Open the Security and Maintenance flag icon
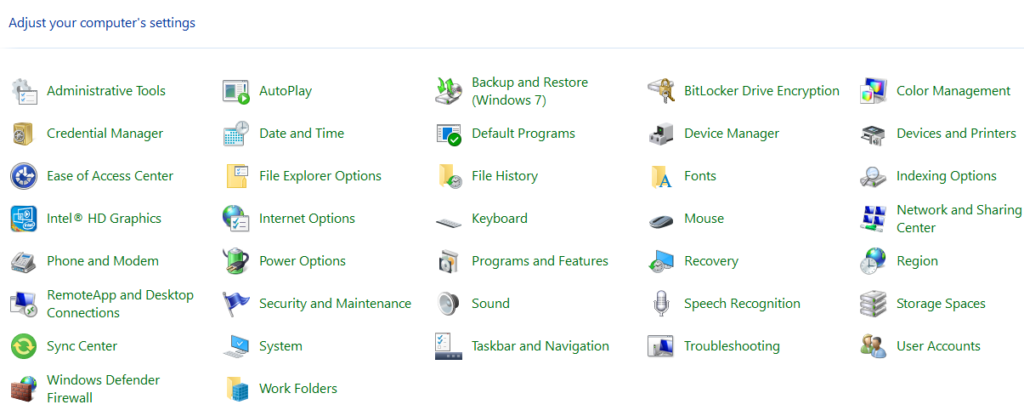The image size is (1024, 416). [236, 304]
